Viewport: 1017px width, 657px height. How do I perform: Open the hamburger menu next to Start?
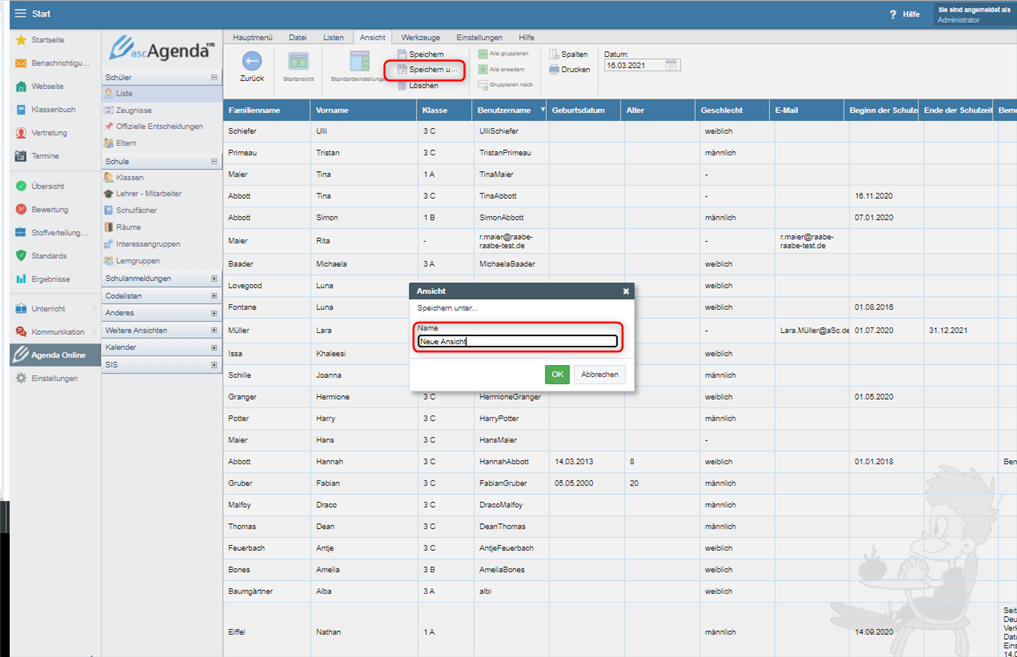[x=20, y=14]
